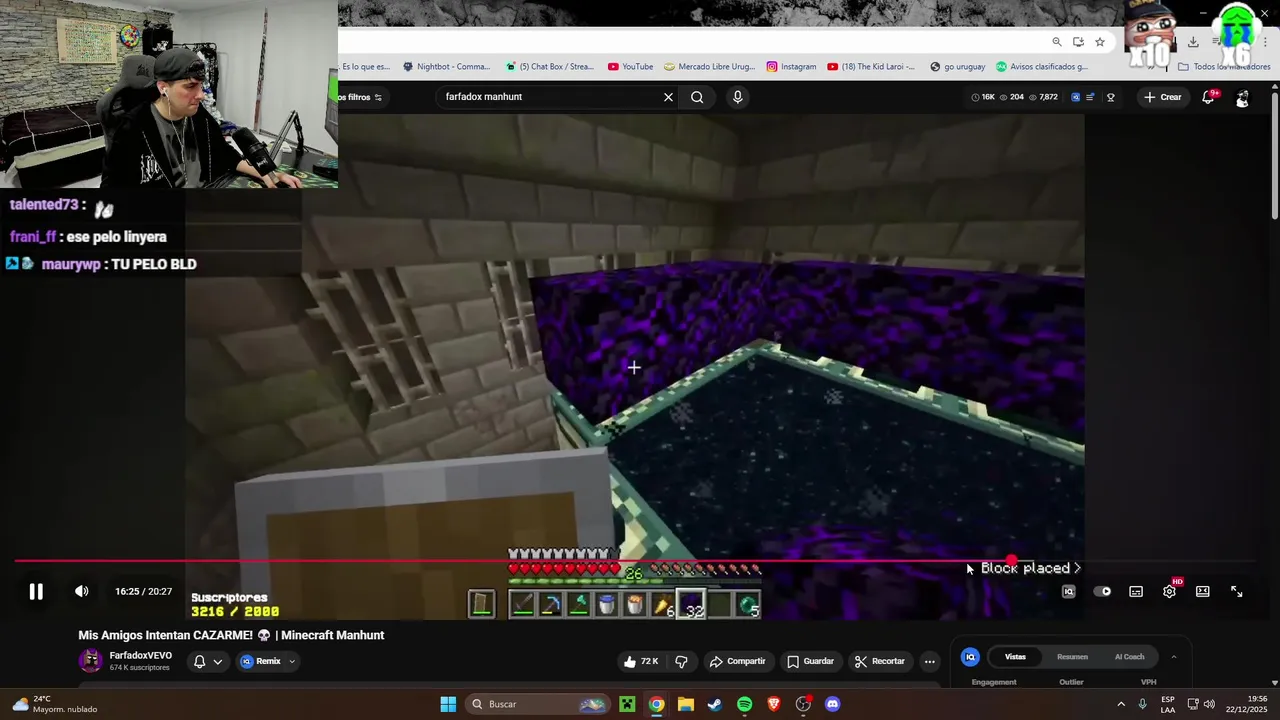Image resolution: width=1280 pixels, height=720 pixels.
Task: Open The Kid Laroi bookmark
Action: [871, 67]
